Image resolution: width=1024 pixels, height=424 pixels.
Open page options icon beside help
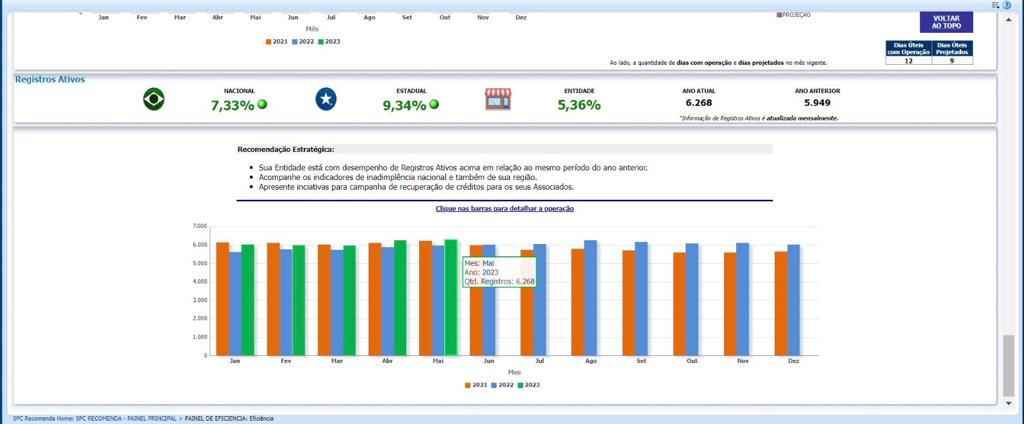(996, 5)
